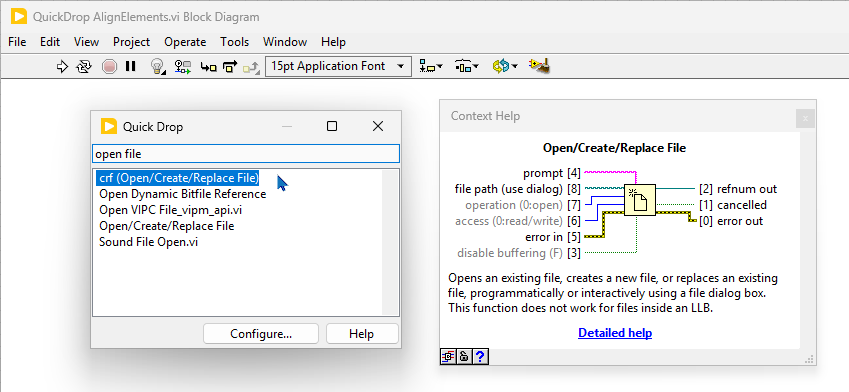The height and width of the screenshot is (392, 849).
Task: Select the plain Open/Create/Replace File result
Action: click(x=167, y=226)
